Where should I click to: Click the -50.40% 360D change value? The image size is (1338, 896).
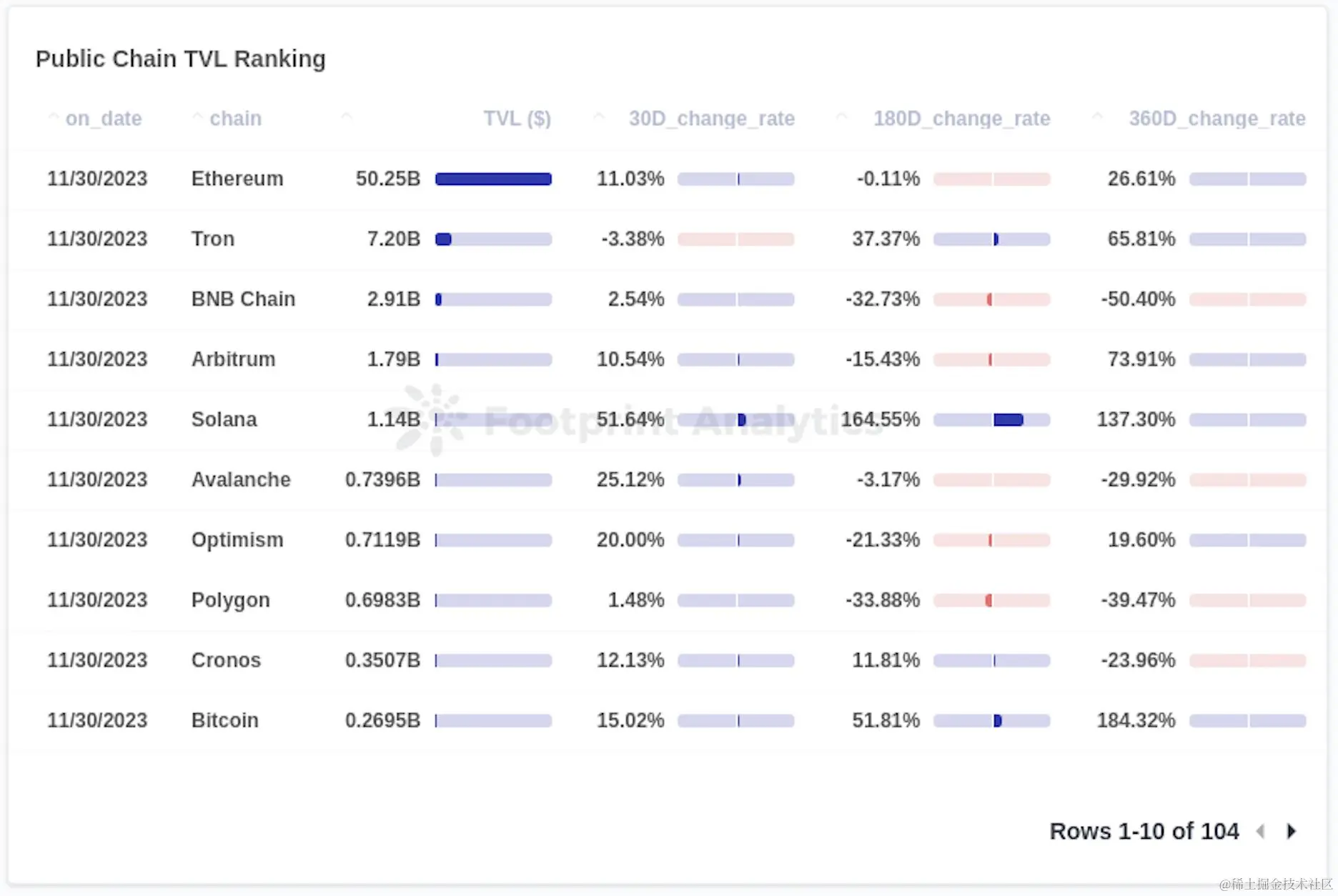(1138, 299)
